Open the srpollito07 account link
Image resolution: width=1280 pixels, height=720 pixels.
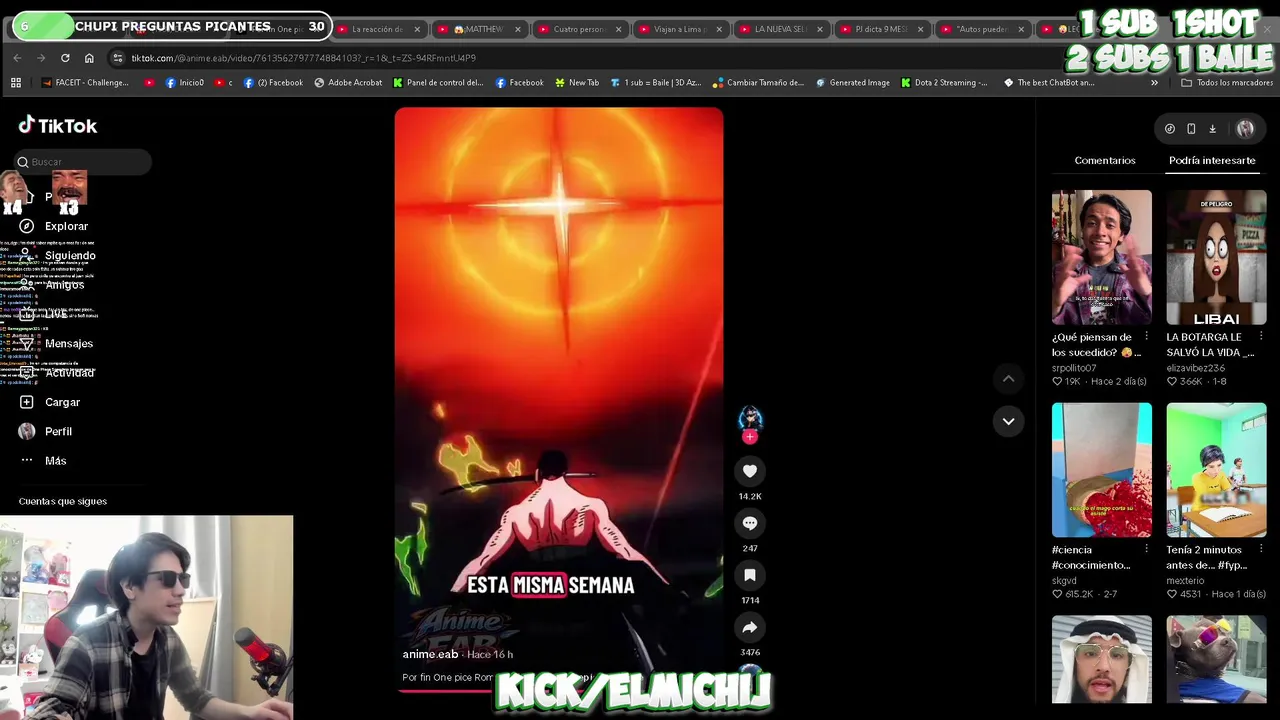[x=1074, y=368]
